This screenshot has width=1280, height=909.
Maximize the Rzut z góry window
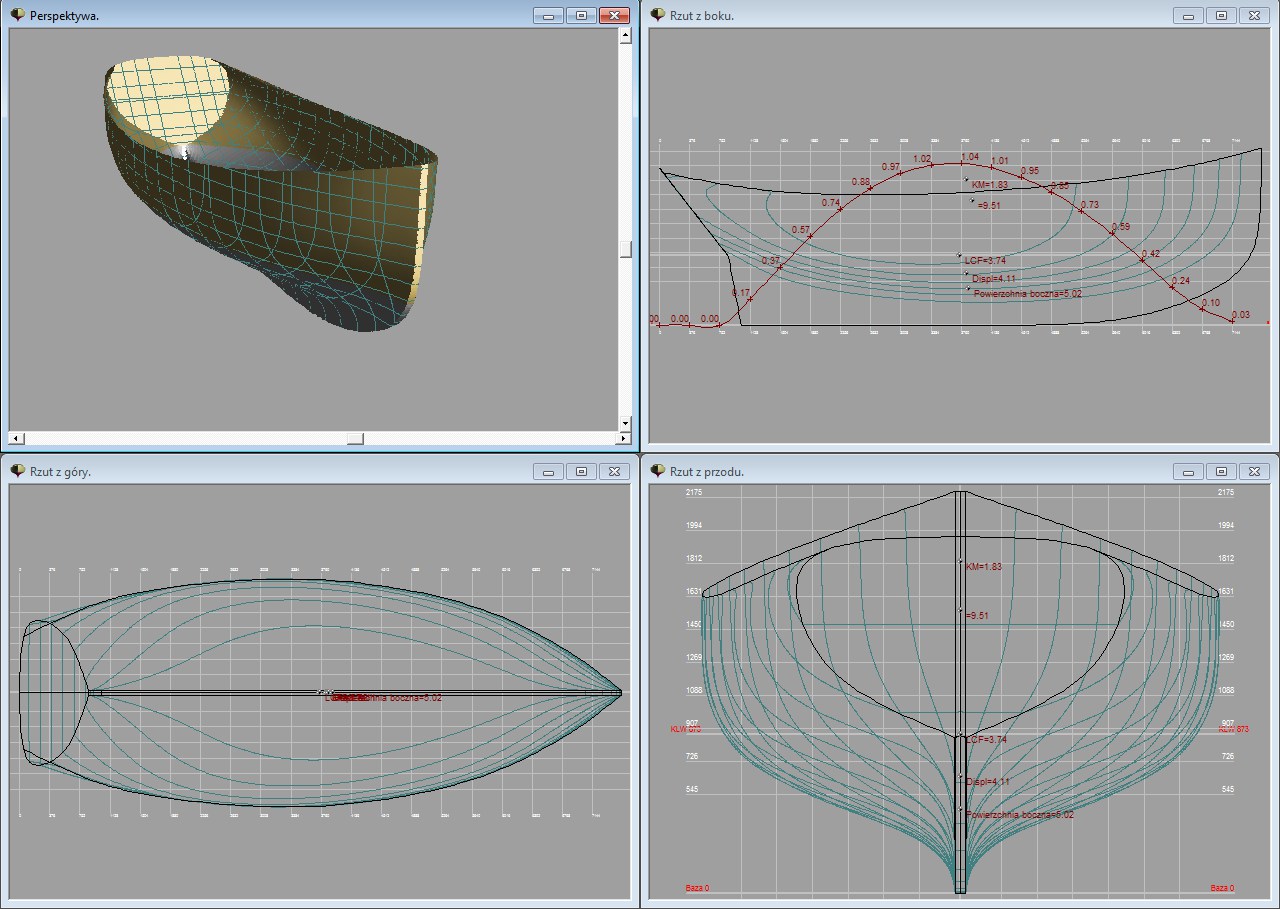click(581, 471)
